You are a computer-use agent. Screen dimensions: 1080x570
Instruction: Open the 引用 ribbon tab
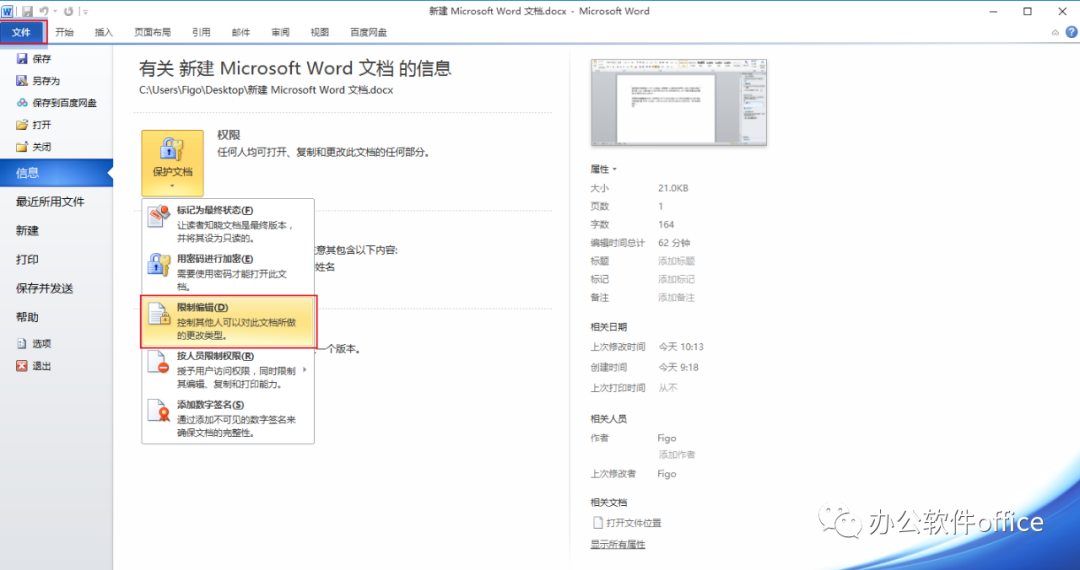pos(201,32)
